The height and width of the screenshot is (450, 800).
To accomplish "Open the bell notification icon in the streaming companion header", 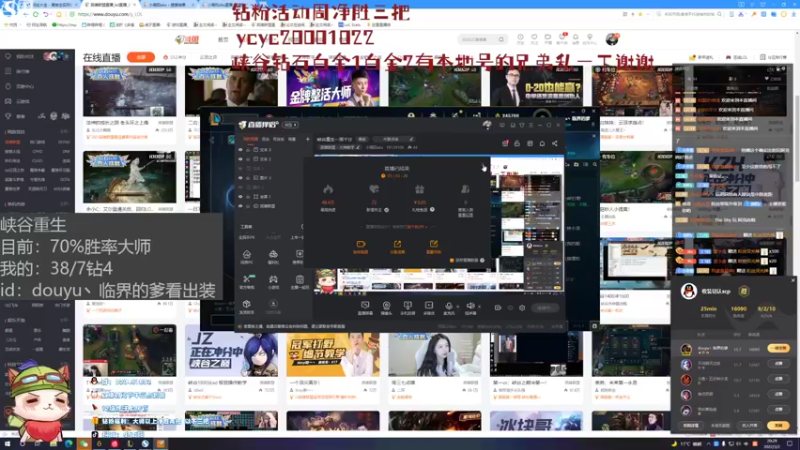I will (x=542, y=143).
